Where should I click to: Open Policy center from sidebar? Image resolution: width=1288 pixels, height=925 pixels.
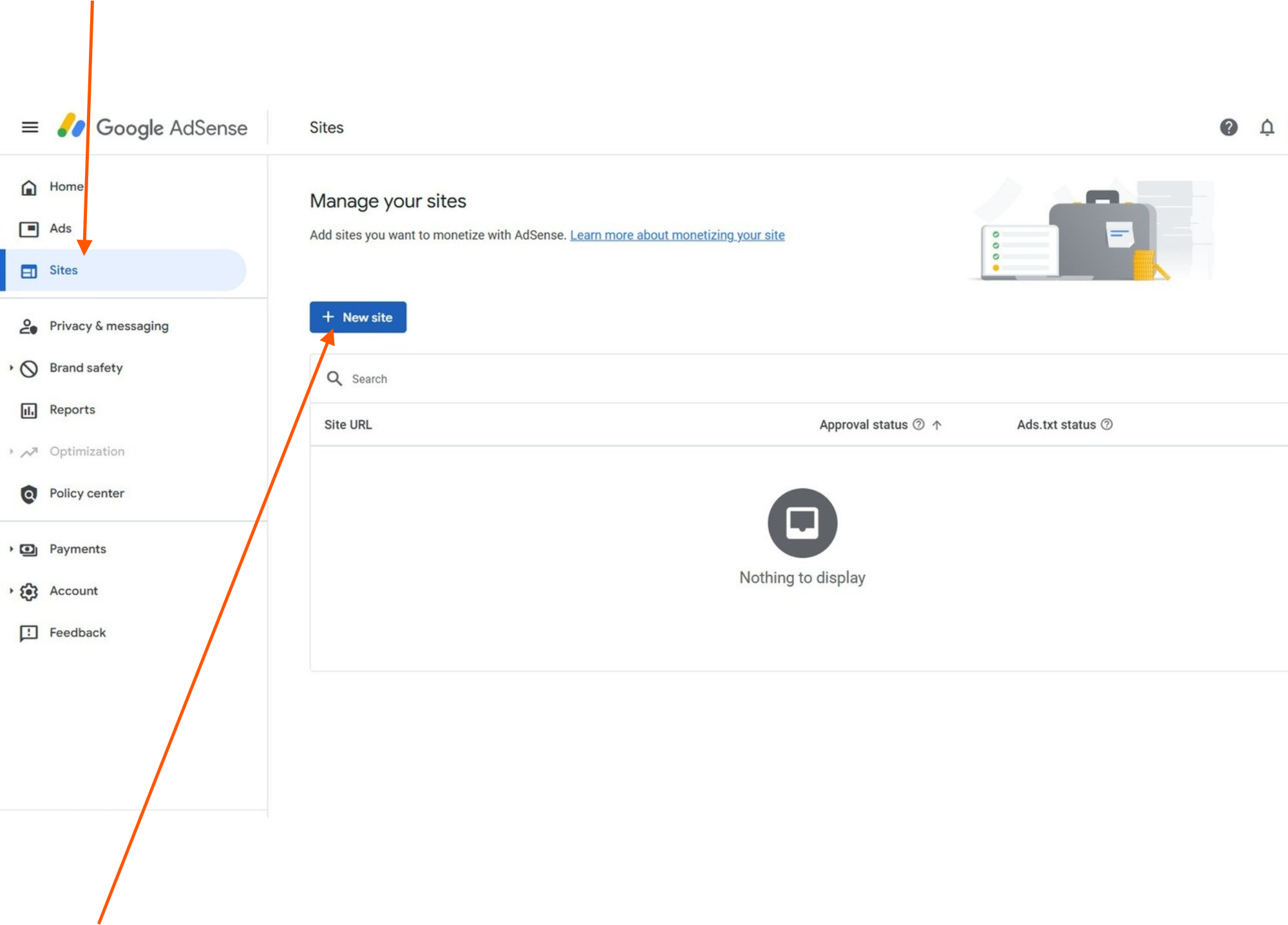click(86, 493)
